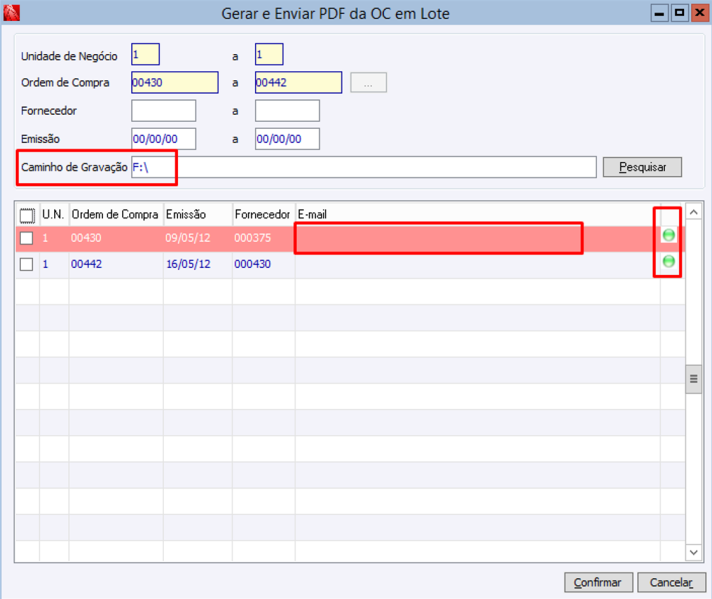Image resolution: width=712 pixels, height=599 pixels.
Task: Click emission date 16/05/12
Action: 188,264
